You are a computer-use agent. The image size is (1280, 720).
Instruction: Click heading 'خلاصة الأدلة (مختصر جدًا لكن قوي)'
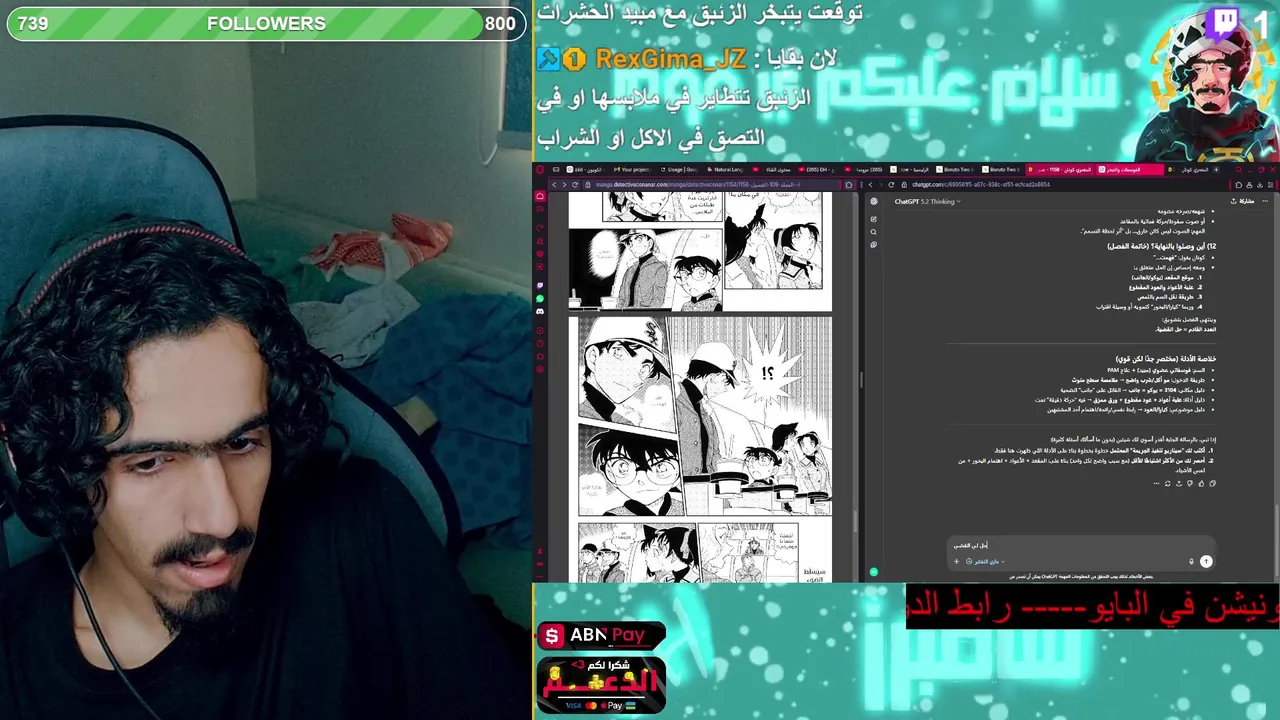pyautogui.click(x=1166, y=359)
